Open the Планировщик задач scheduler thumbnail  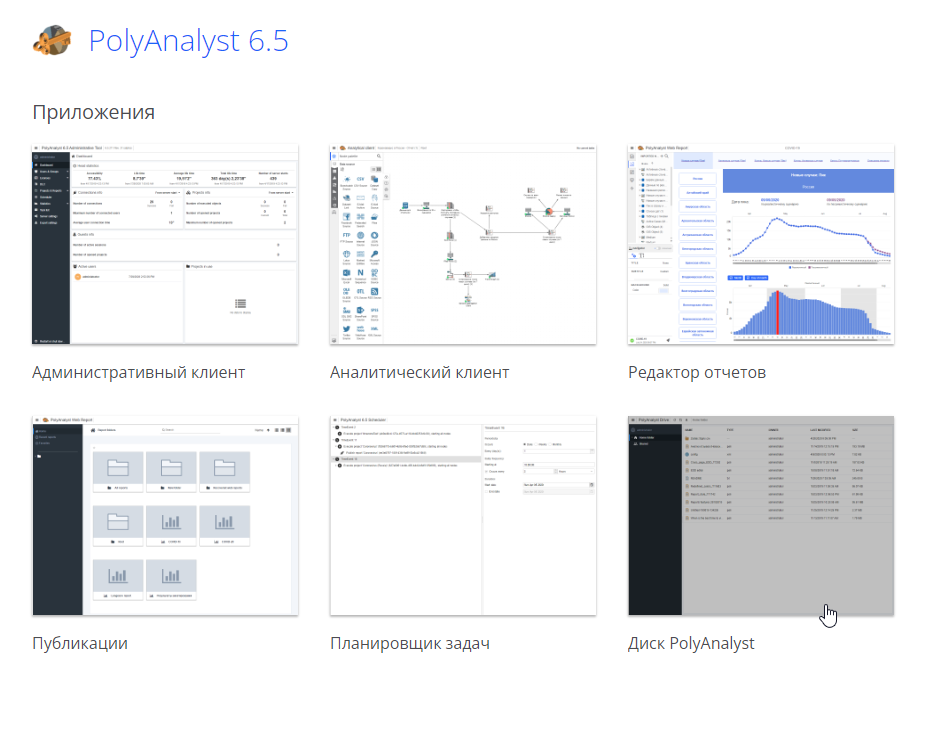pyautogui.click(x=463, y=516)
